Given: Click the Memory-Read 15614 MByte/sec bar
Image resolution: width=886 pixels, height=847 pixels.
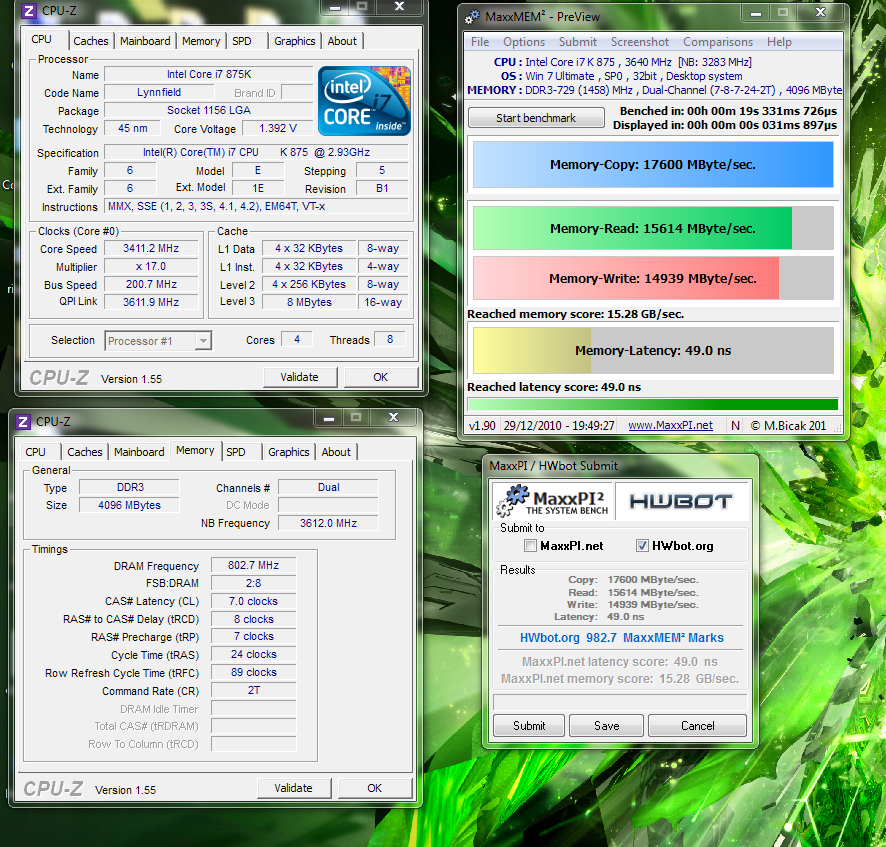Looking at the screenshot, I should 653,228.
